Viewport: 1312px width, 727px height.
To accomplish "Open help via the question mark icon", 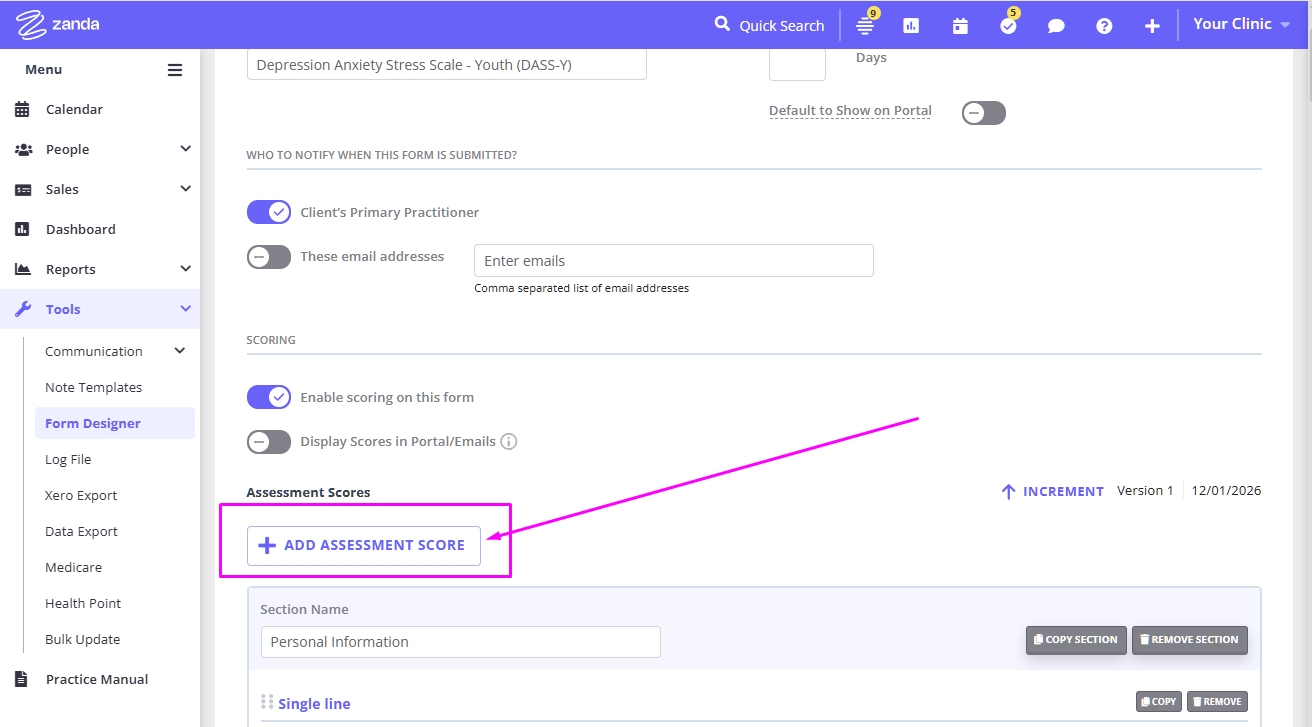I will [x=1103, y=24].
